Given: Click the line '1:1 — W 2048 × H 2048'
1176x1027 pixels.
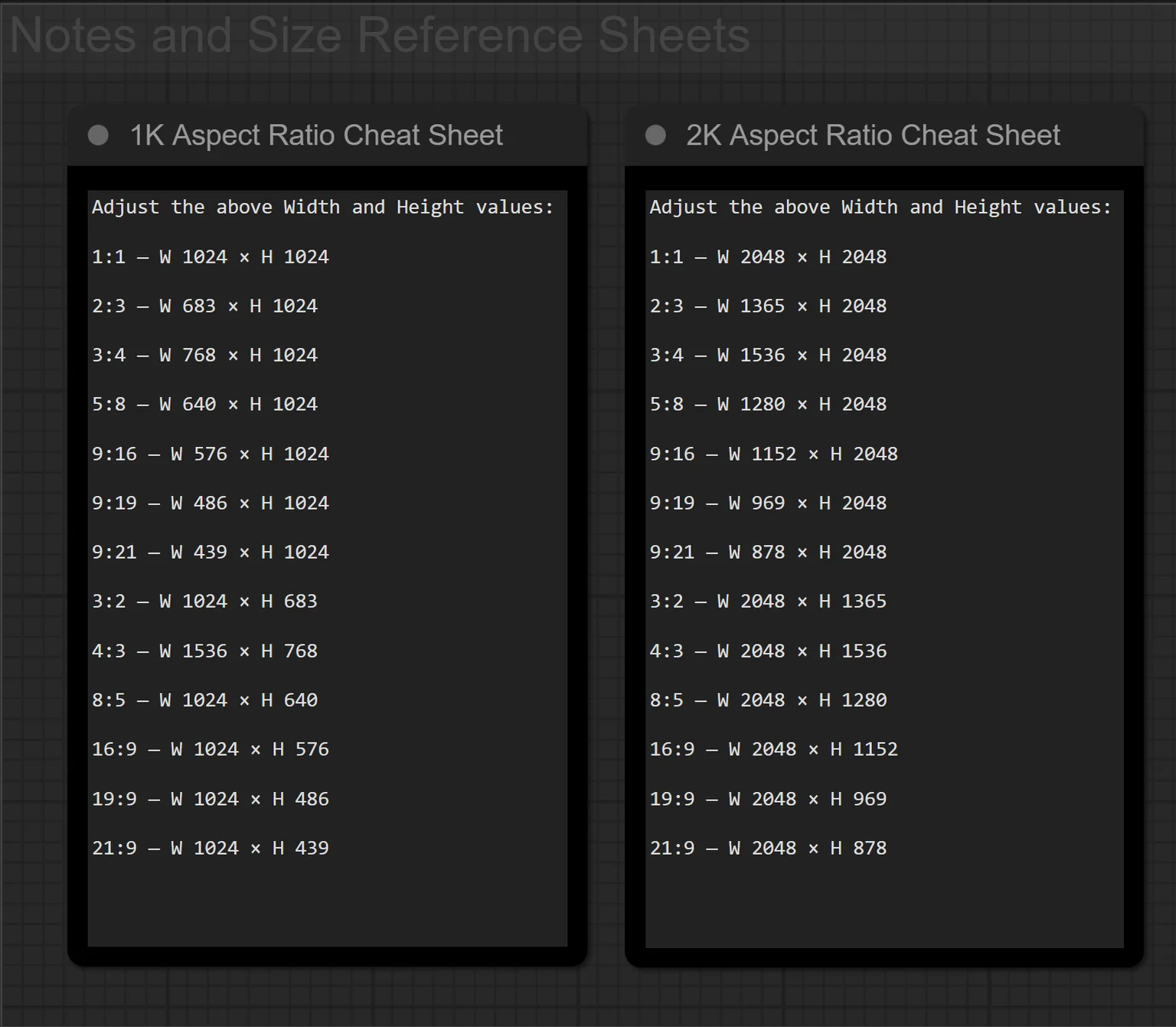Looking at the screenshot, I should (768, 256).
